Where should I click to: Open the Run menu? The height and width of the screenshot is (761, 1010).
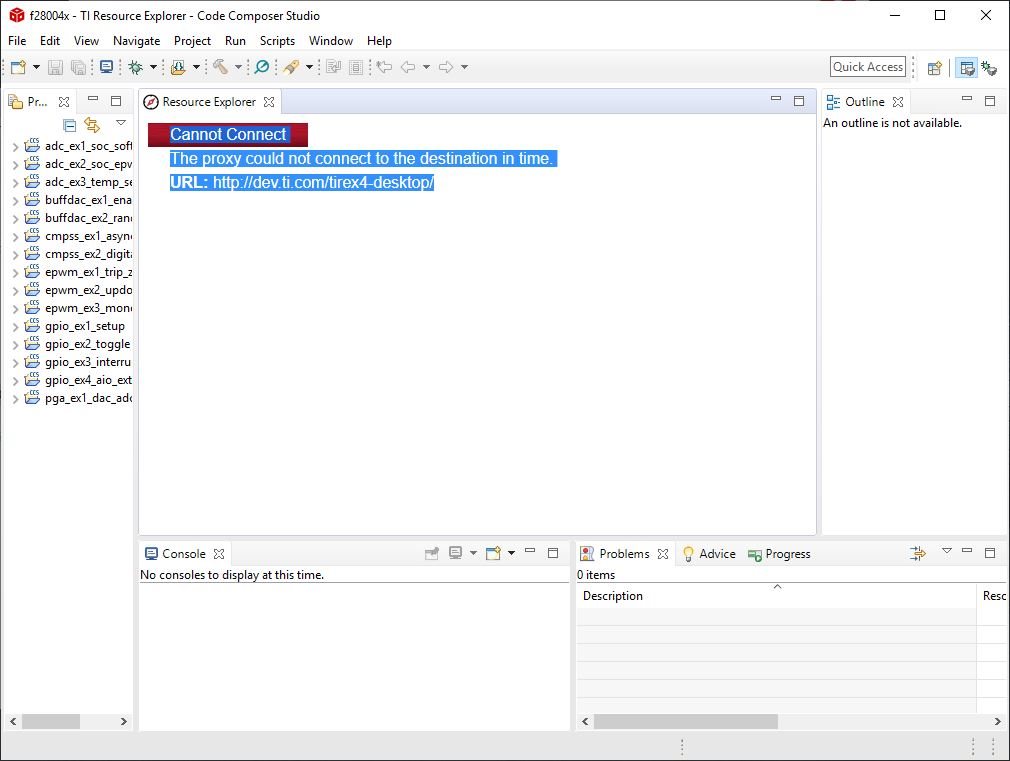235,41
